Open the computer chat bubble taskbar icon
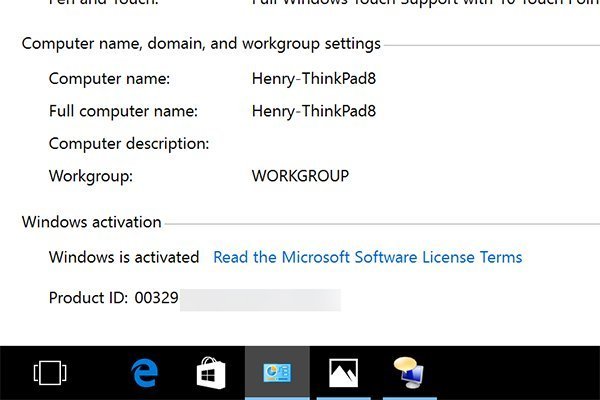The image size is (600, 400). (409, 373)
